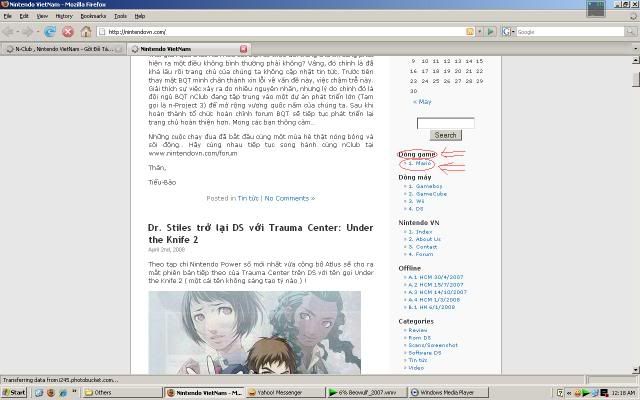Open the About Us link
The height and width of the screenshot is (400, 640).
[424, 239]
